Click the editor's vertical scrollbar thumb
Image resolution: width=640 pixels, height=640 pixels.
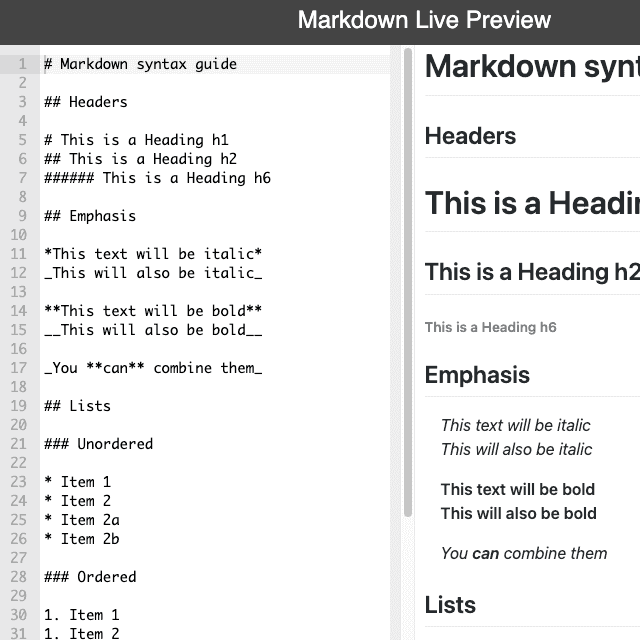coord(408,282)
